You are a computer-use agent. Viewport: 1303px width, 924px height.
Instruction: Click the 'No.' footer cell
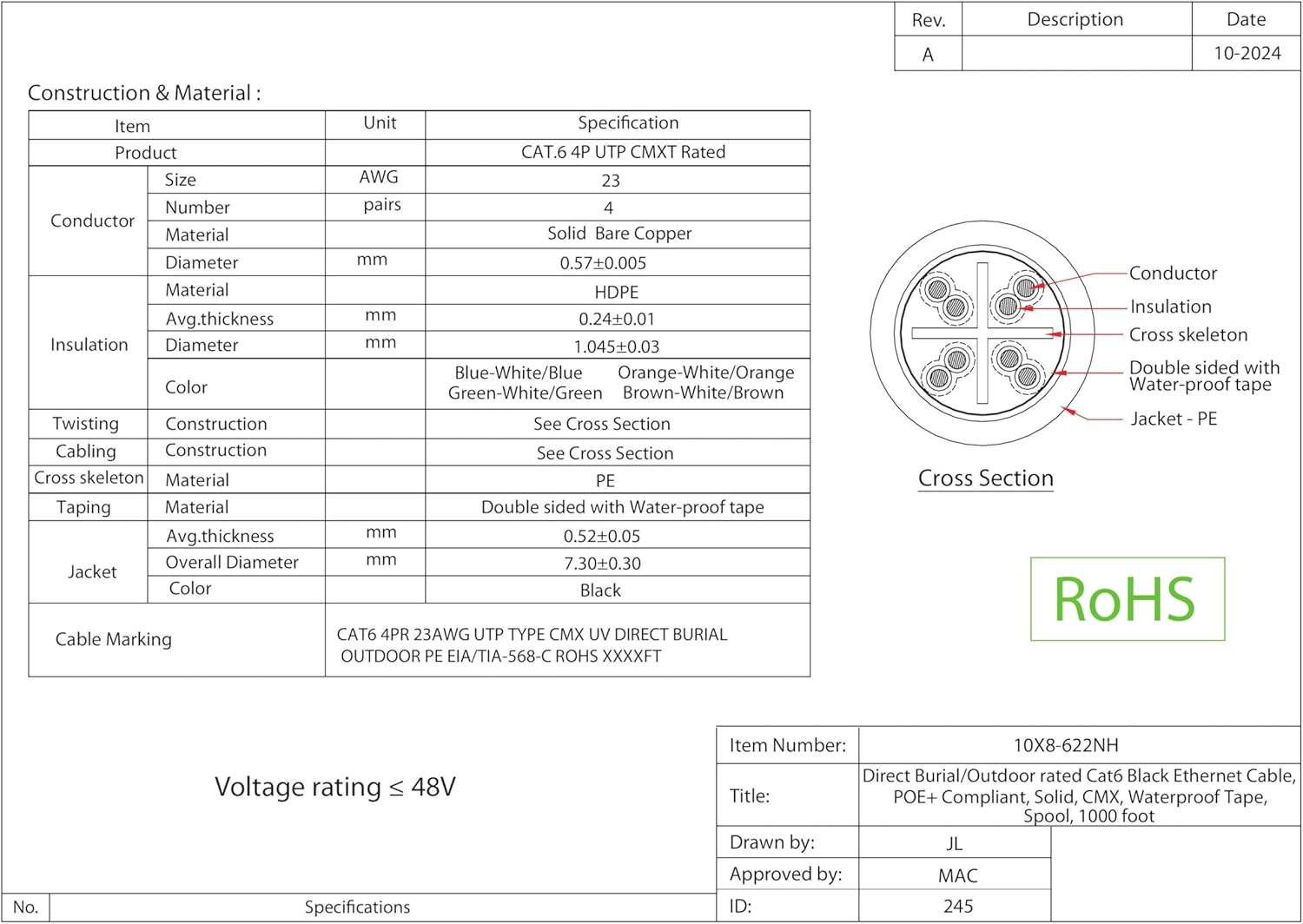tap(26, 907)
